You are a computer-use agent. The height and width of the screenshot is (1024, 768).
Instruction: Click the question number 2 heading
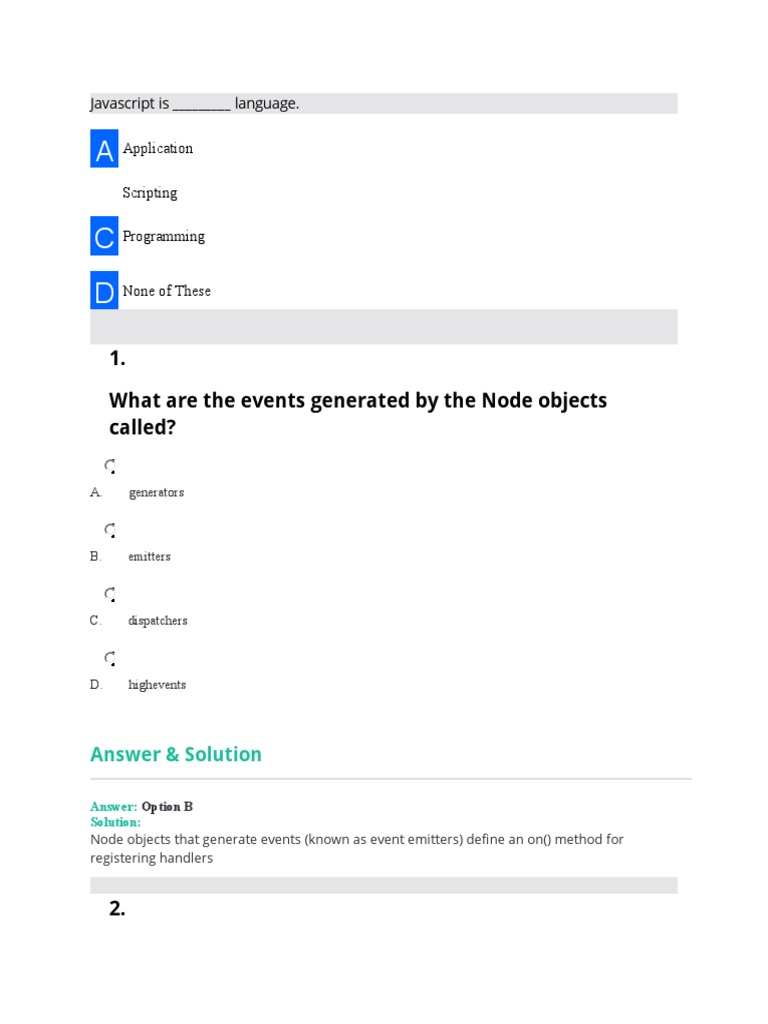pos(117,909)
